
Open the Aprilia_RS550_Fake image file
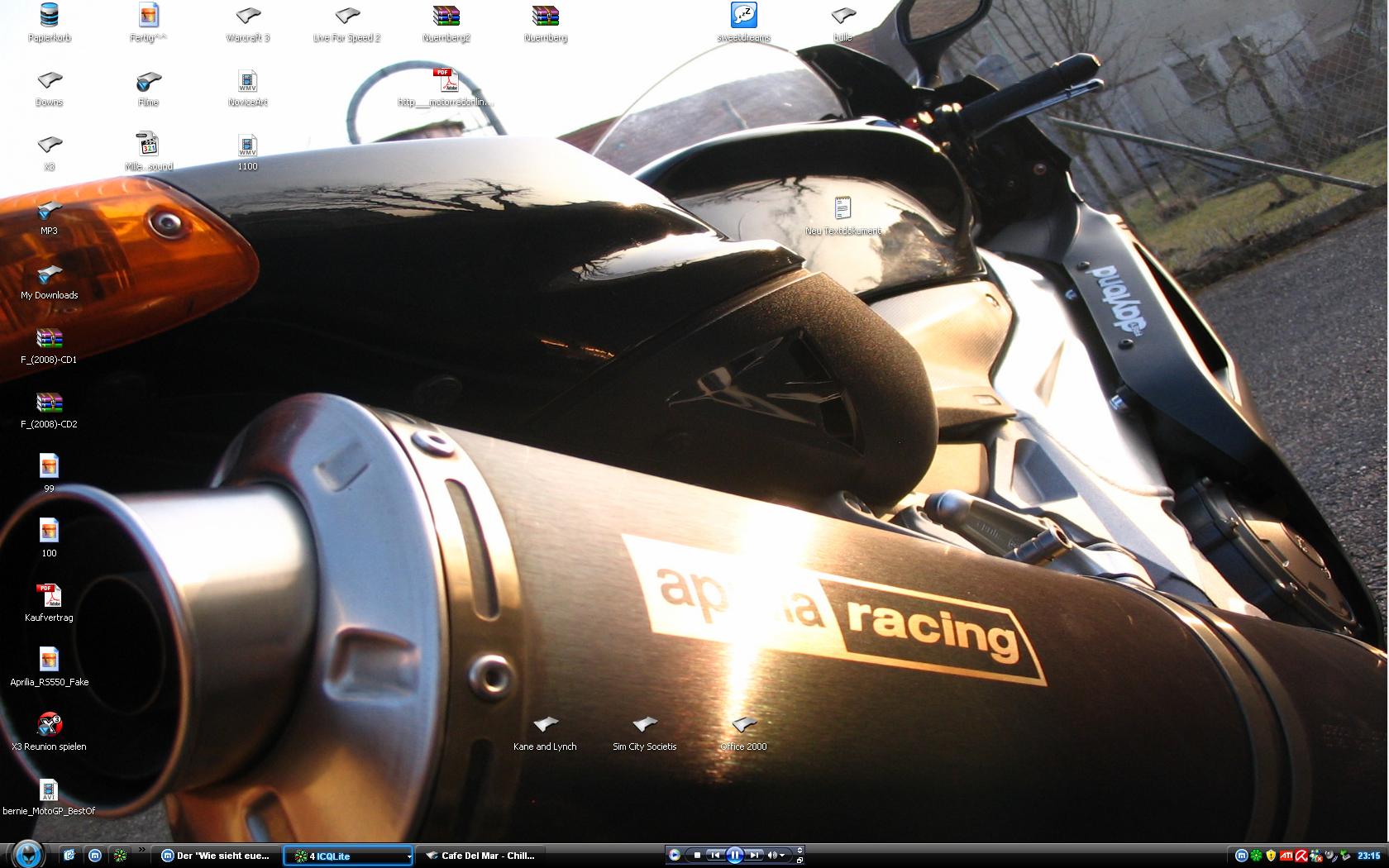49,668
